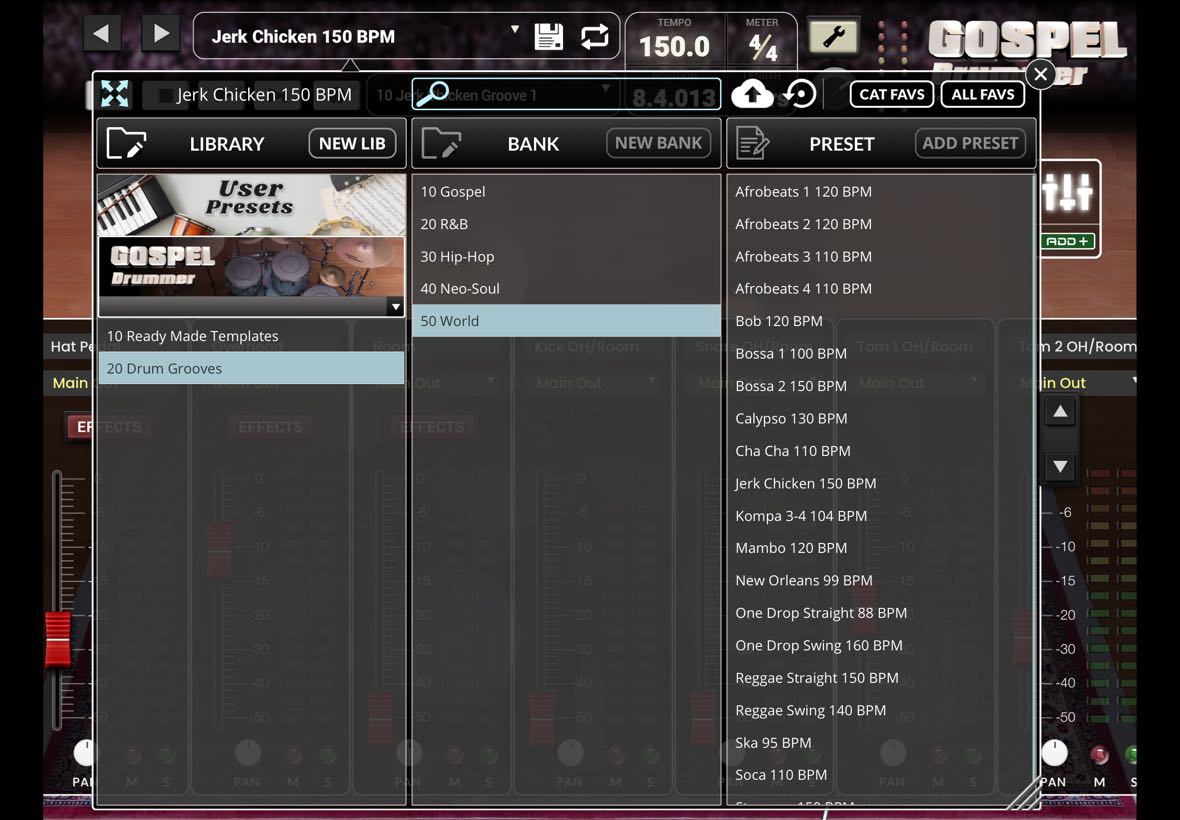
Task: Select the 20 R&B bank
Action: pos(566,224)
